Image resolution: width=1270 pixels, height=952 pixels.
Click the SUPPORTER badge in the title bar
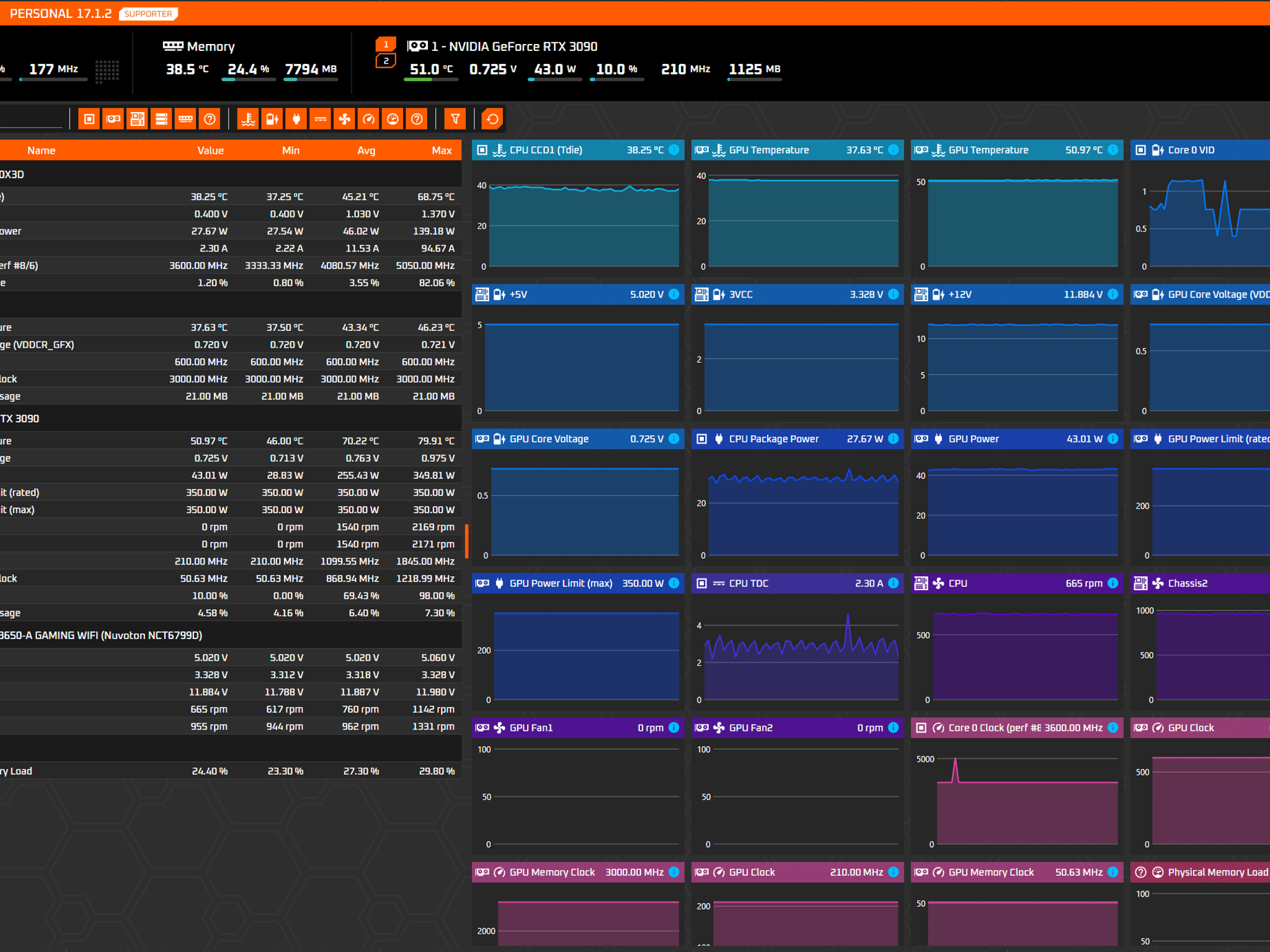(148, 14)
